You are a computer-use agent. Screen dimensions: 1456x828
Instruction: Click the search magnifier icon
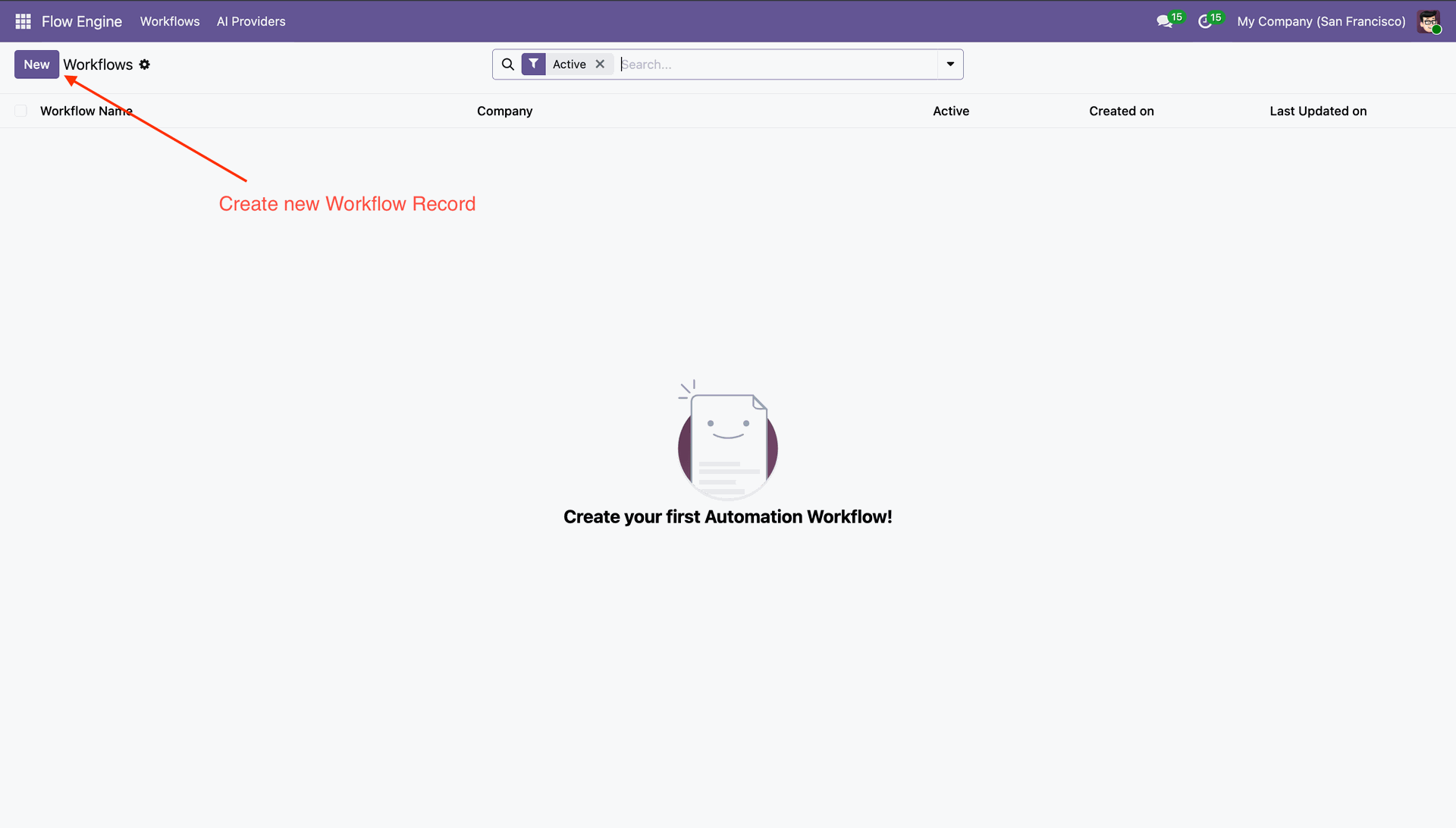click(508, 64)
